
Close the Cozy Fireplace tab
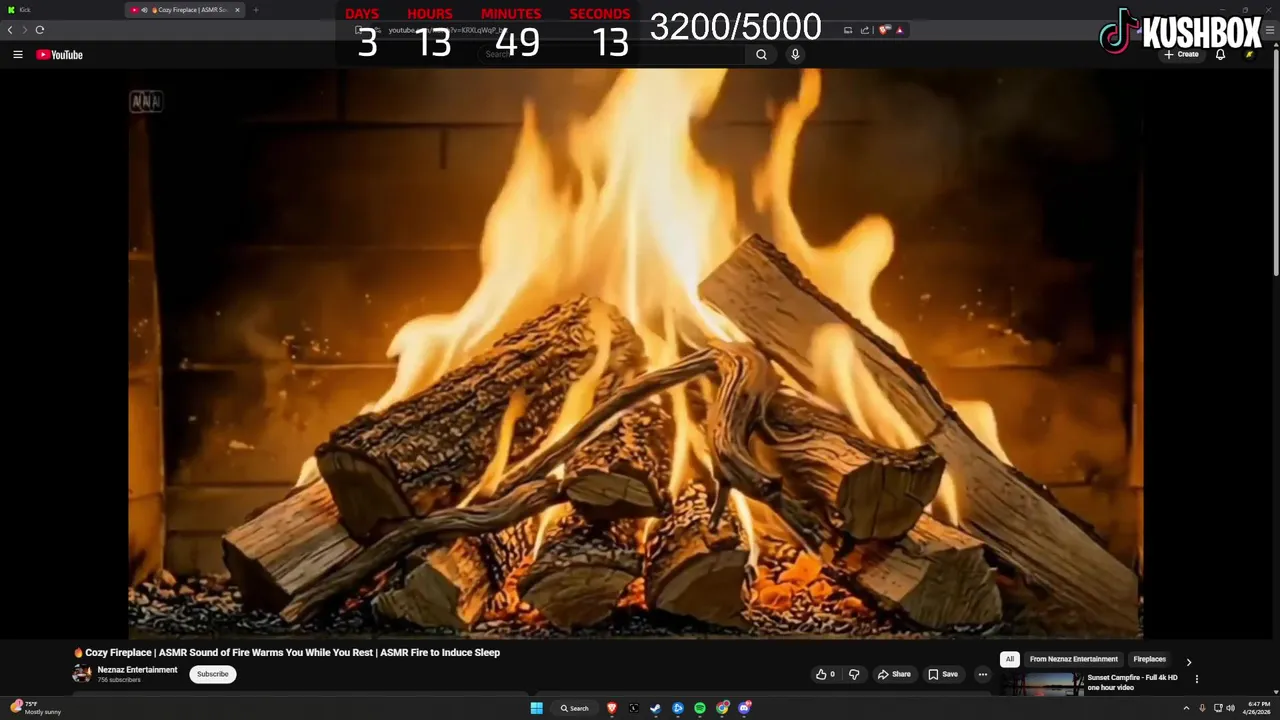(x=237, y=10)
